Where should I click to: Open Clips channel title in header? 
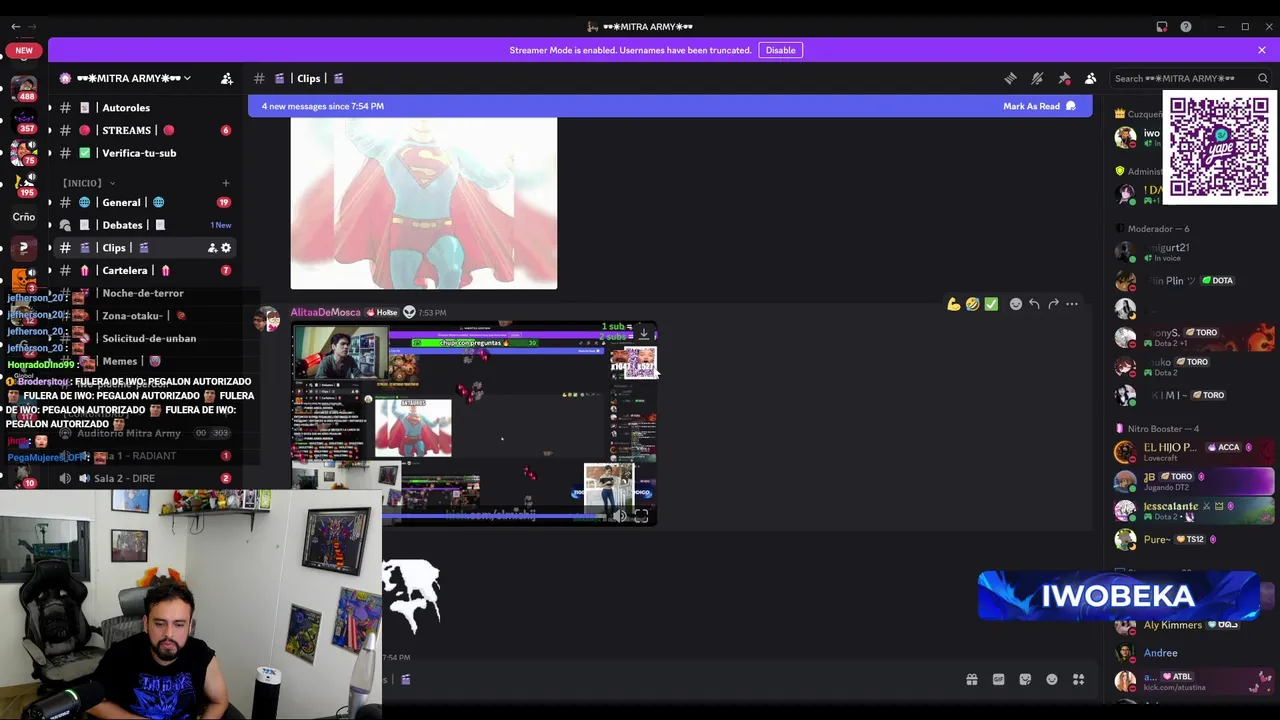tap(308, 78)
